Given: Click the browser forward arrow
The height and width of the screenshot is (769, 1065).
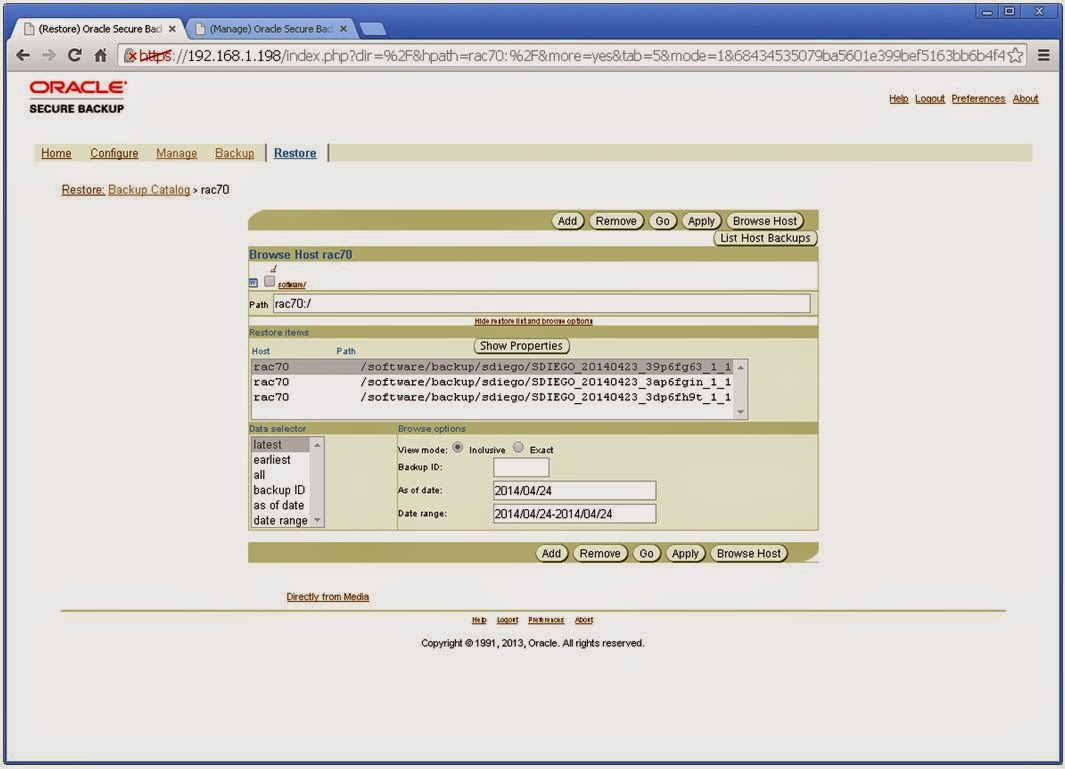Looking at the screenshot, I should coord(48,56).
